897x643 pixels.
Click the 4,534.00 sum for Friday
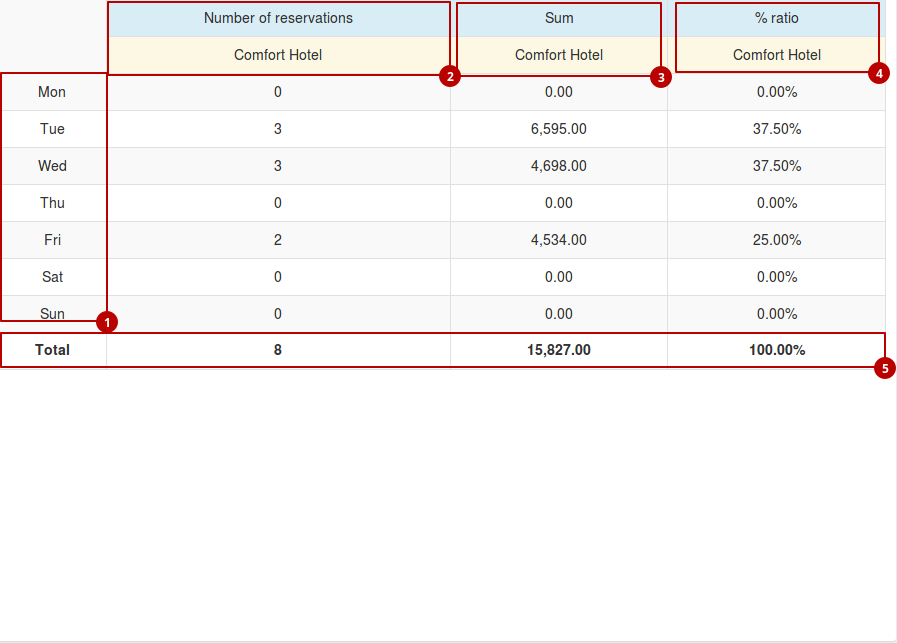(x=559, y=240)
